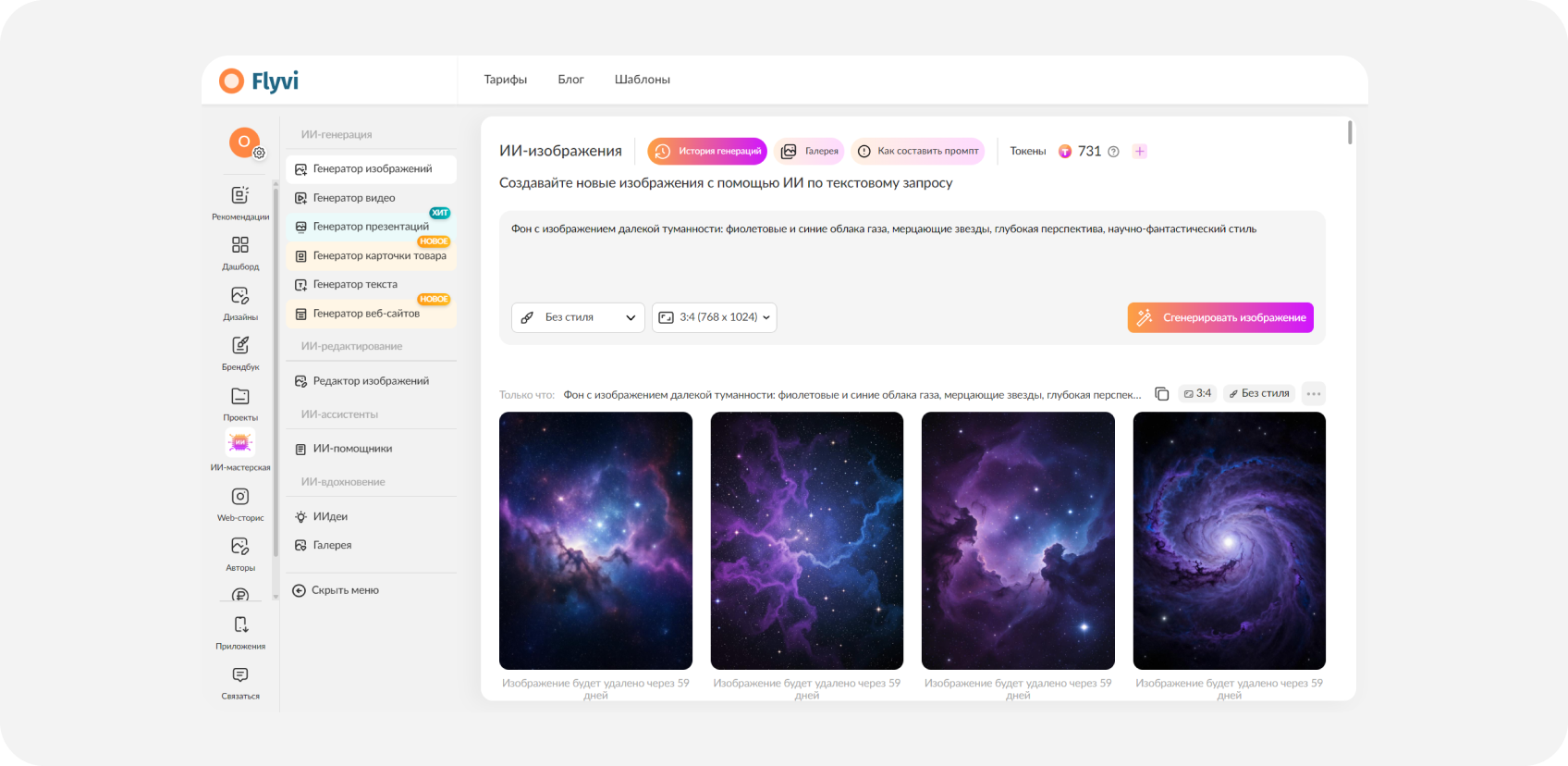Click Скрыть меню to collapse menu
Screen dimensions: 1568x766
coord(336,590)
